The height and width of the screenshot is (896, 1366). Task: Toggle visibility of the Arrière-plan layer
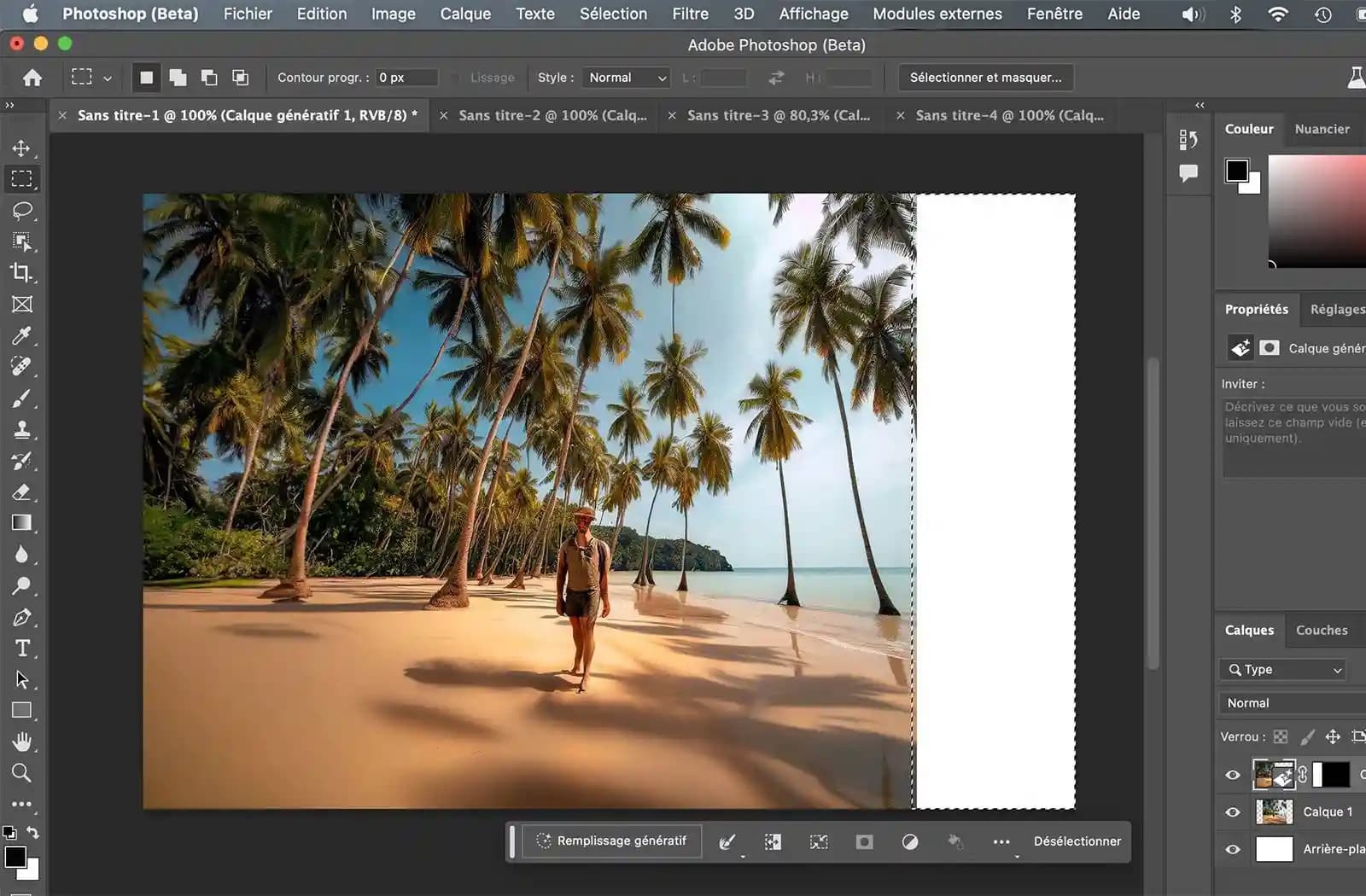tap(1233, 850)
